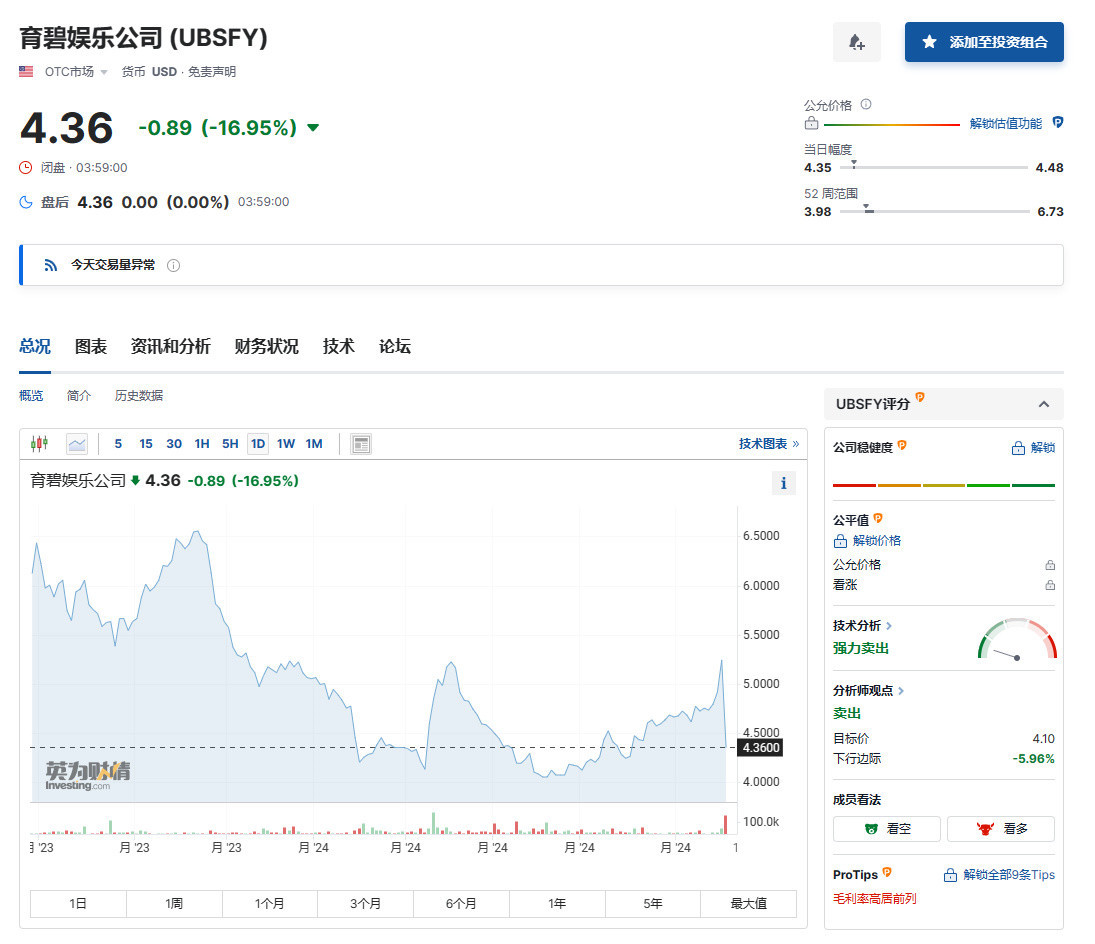This screenshot has height=944, width=1095.
Task: Expand 分析师观点 section arrow
Action: 901,691
